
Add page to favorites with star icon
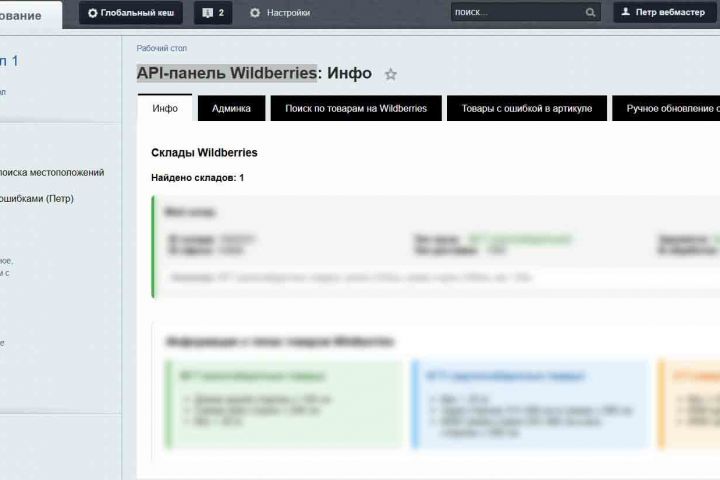coord(391,74)
